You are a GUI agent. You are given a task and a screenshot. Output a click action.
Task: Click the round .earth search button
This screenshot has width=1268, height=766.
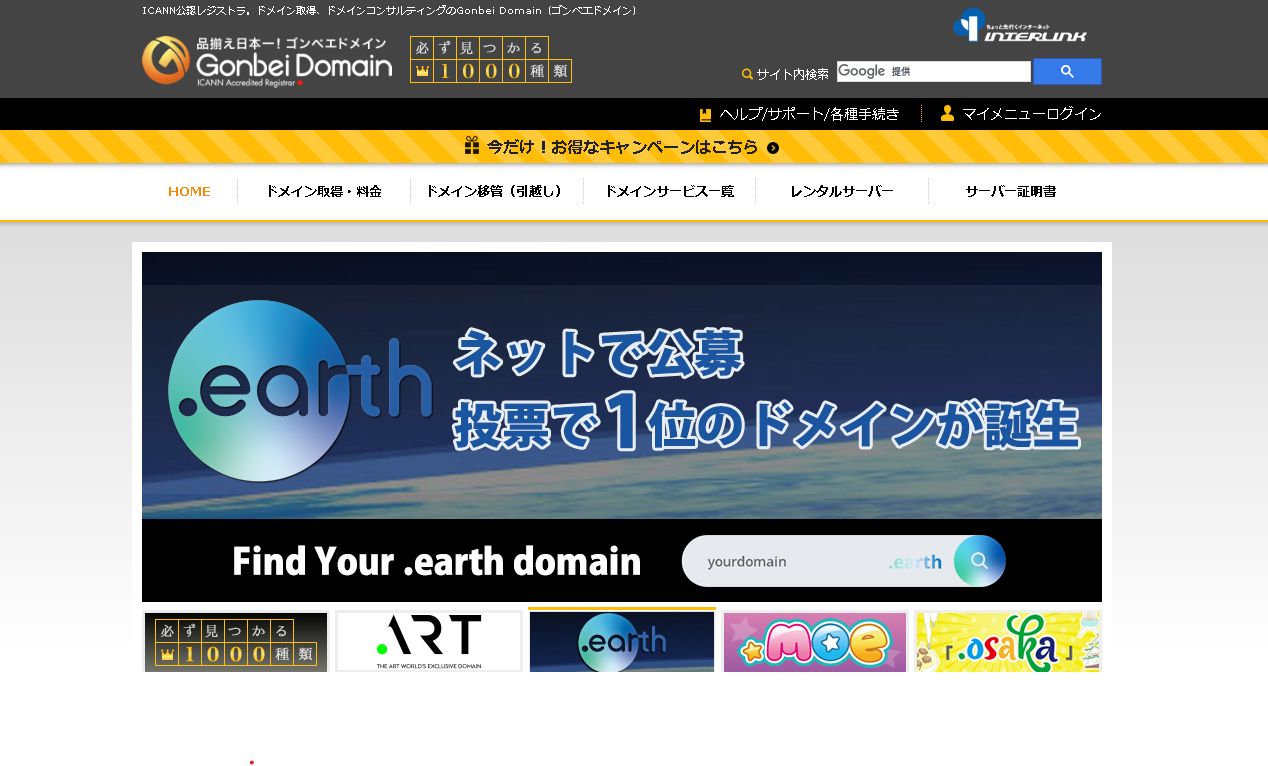pyautogui.click(x=980, y=561)
